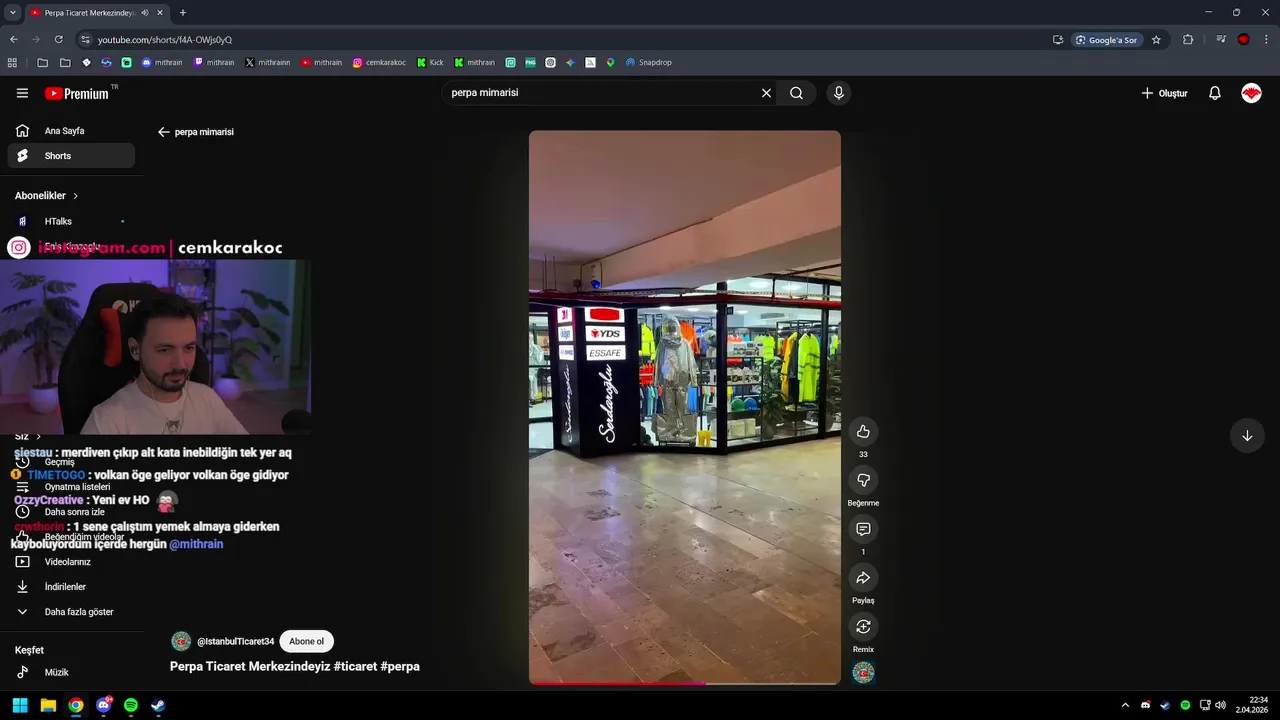The width and height of the screenshot is (1280, 720).
Task: Remix this Short
Action: click(863, 627)
